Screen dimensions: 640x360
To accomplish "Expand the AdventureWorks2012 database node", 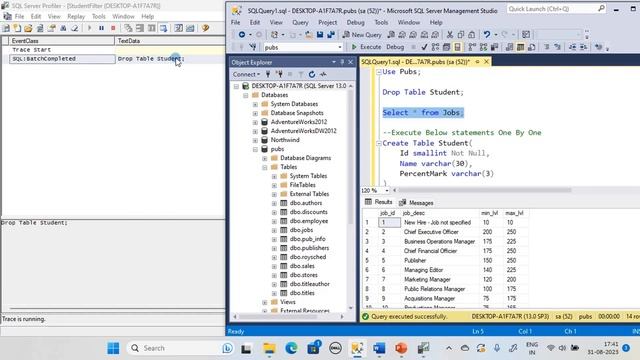I will [255, 122].
